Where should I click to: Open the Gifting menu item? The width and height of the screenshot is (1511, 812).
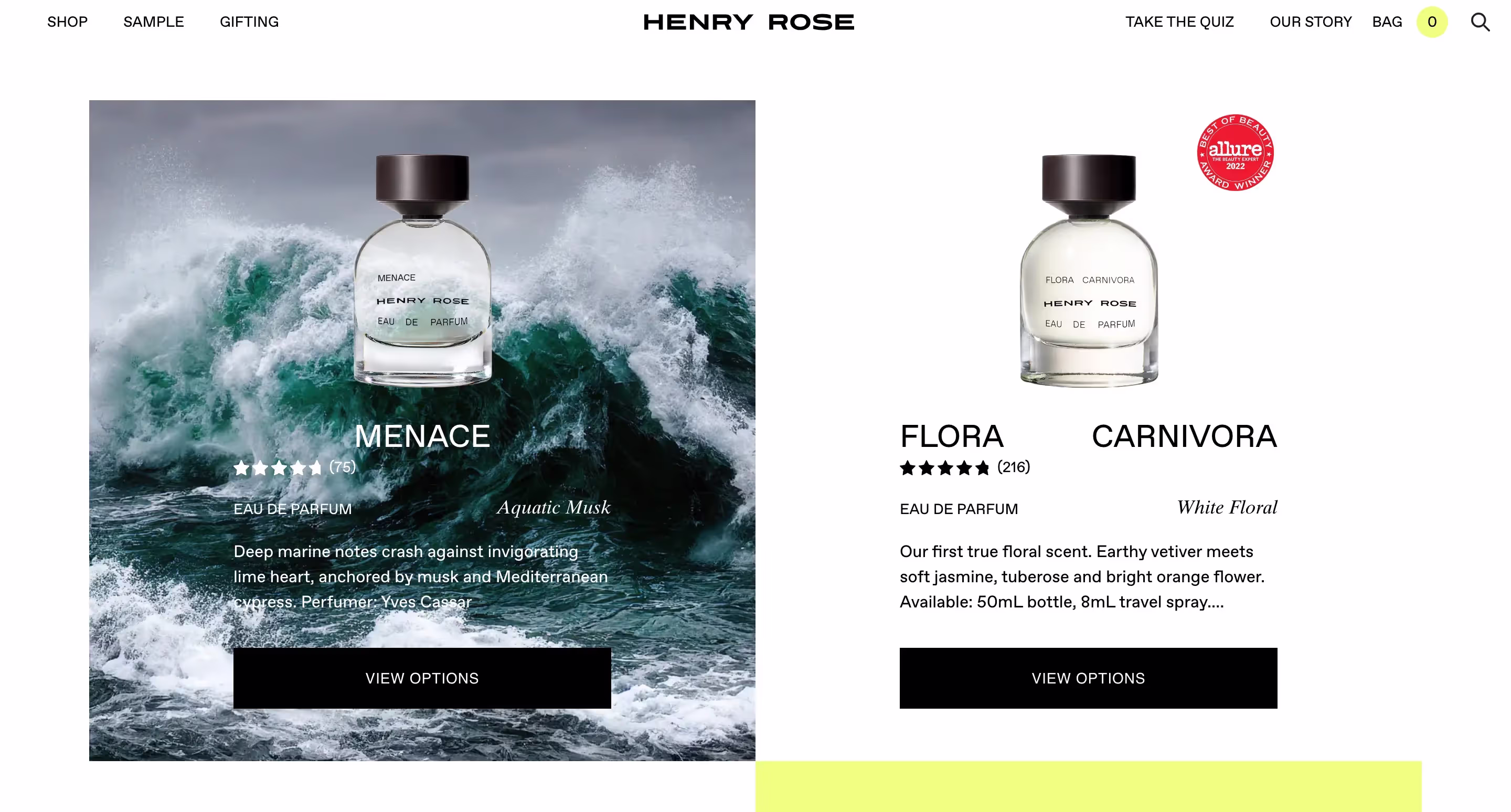[249, 22]
